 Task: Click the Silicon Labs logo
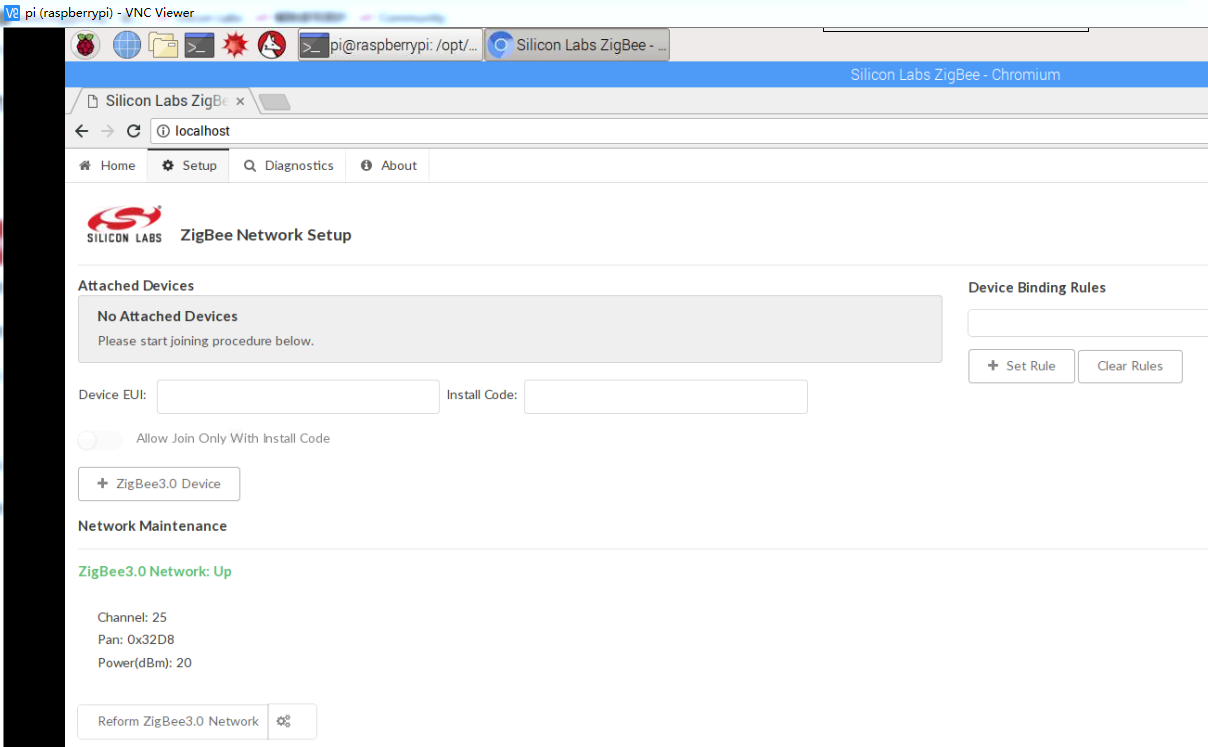[x=124, y=225]
